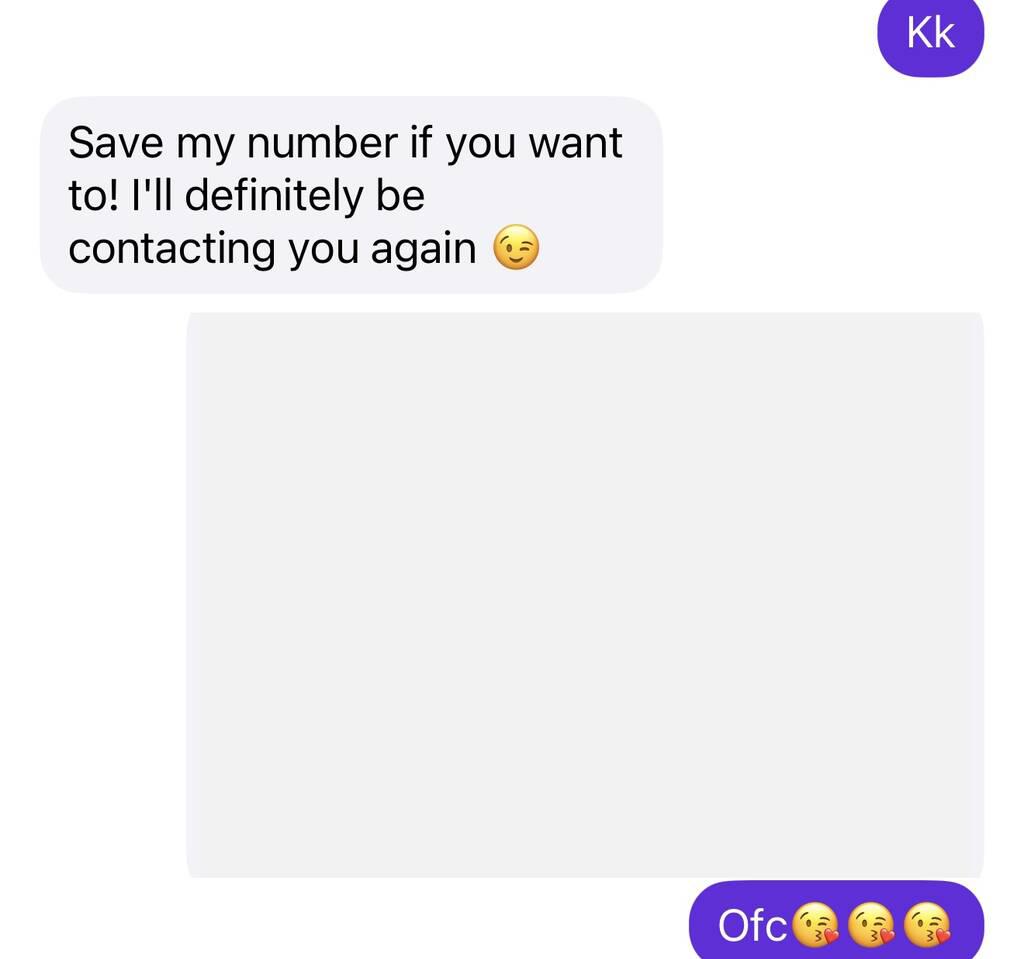Select the grey "Save my number" bubble background
This screenshot has width=1024, height=959.
point(351,195)
